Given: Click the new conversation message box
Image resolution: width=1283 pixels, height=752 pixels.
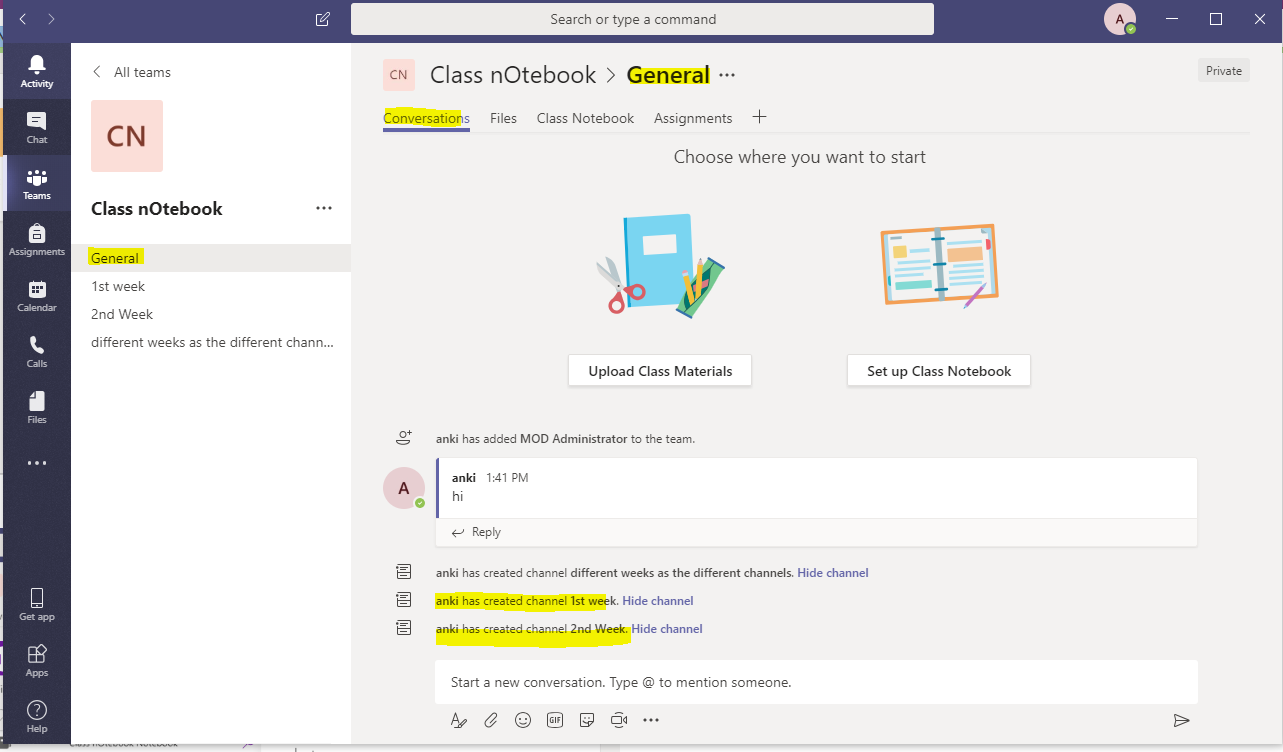Looking at the screenshot, I should [x=816, y=683].
